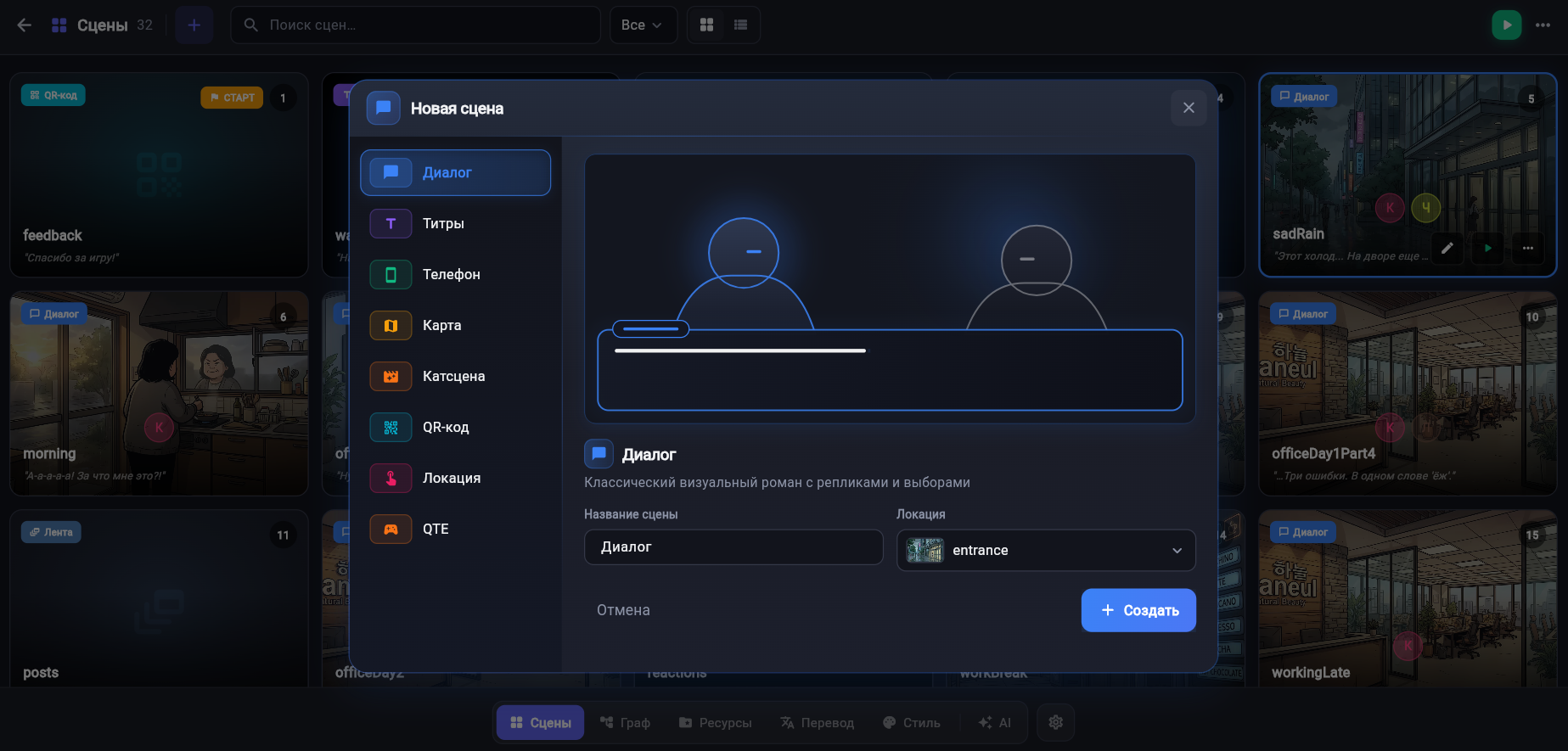This screenshot has height=751, width=1568.
Task: Run the project with green play button
Action: 1507,25
